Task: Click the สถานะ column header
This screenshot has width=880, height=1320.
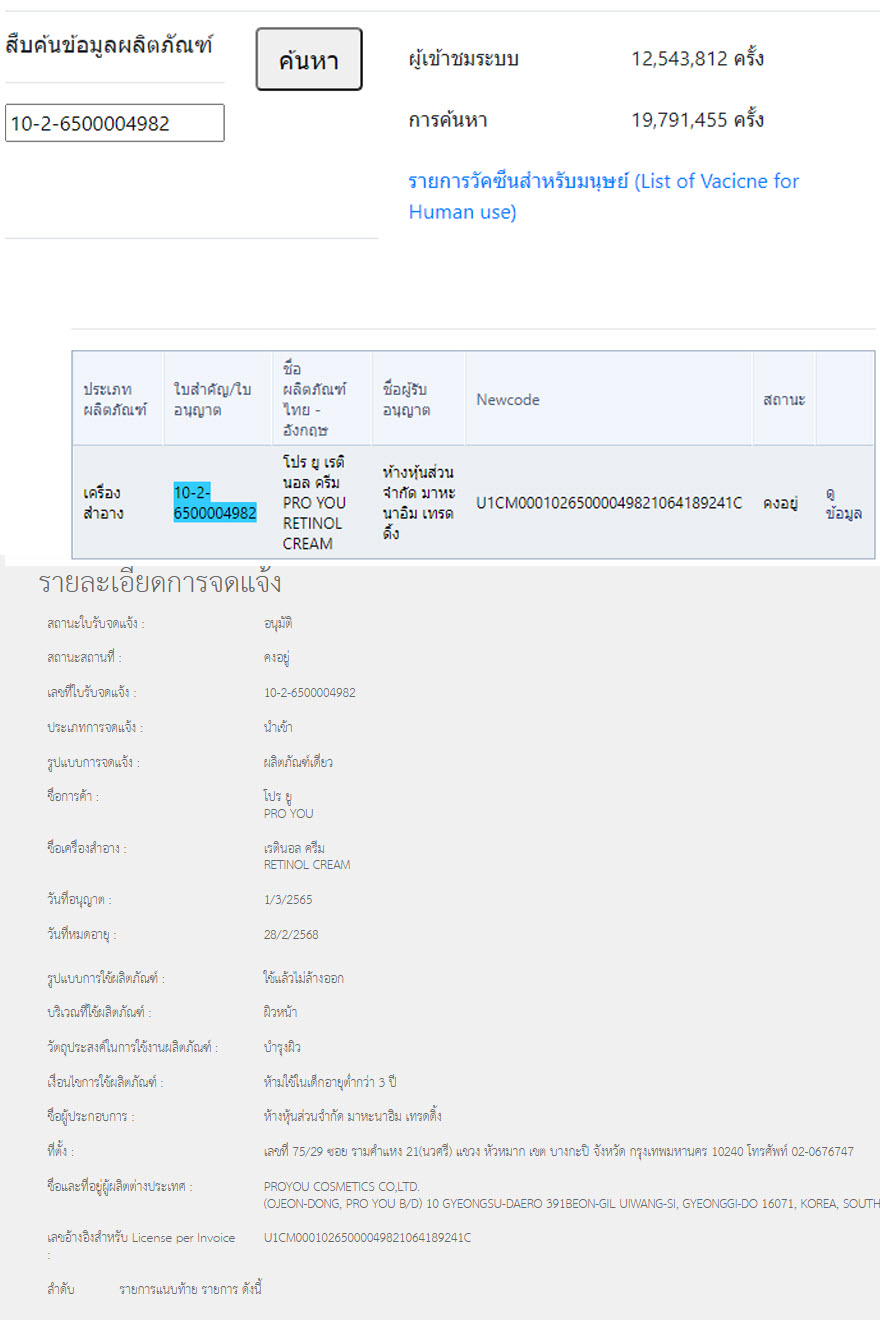Action: click(784, 400)
